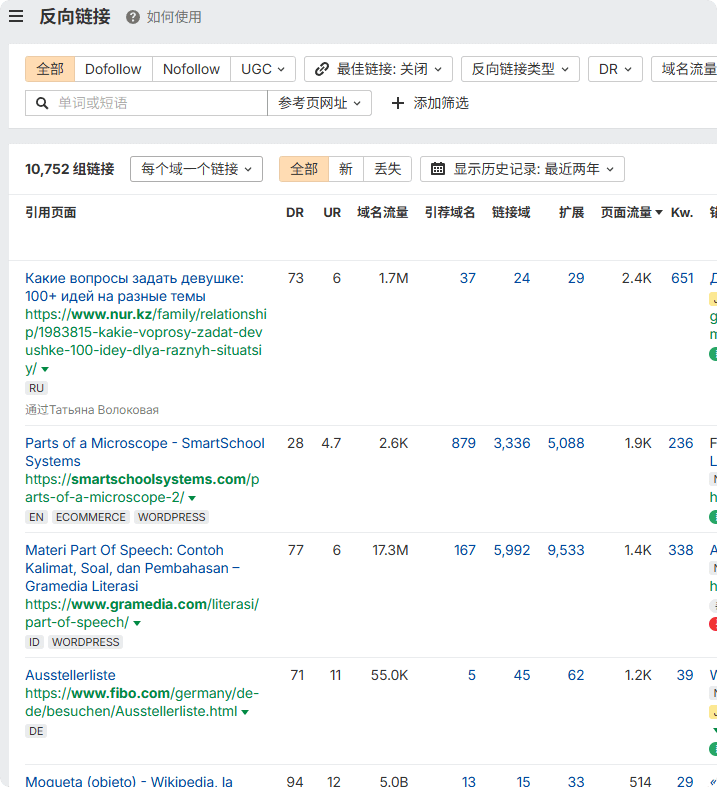Expand the 每个域一个链接 dropdown
717x787 pixels.
click(x=196, y=169)
